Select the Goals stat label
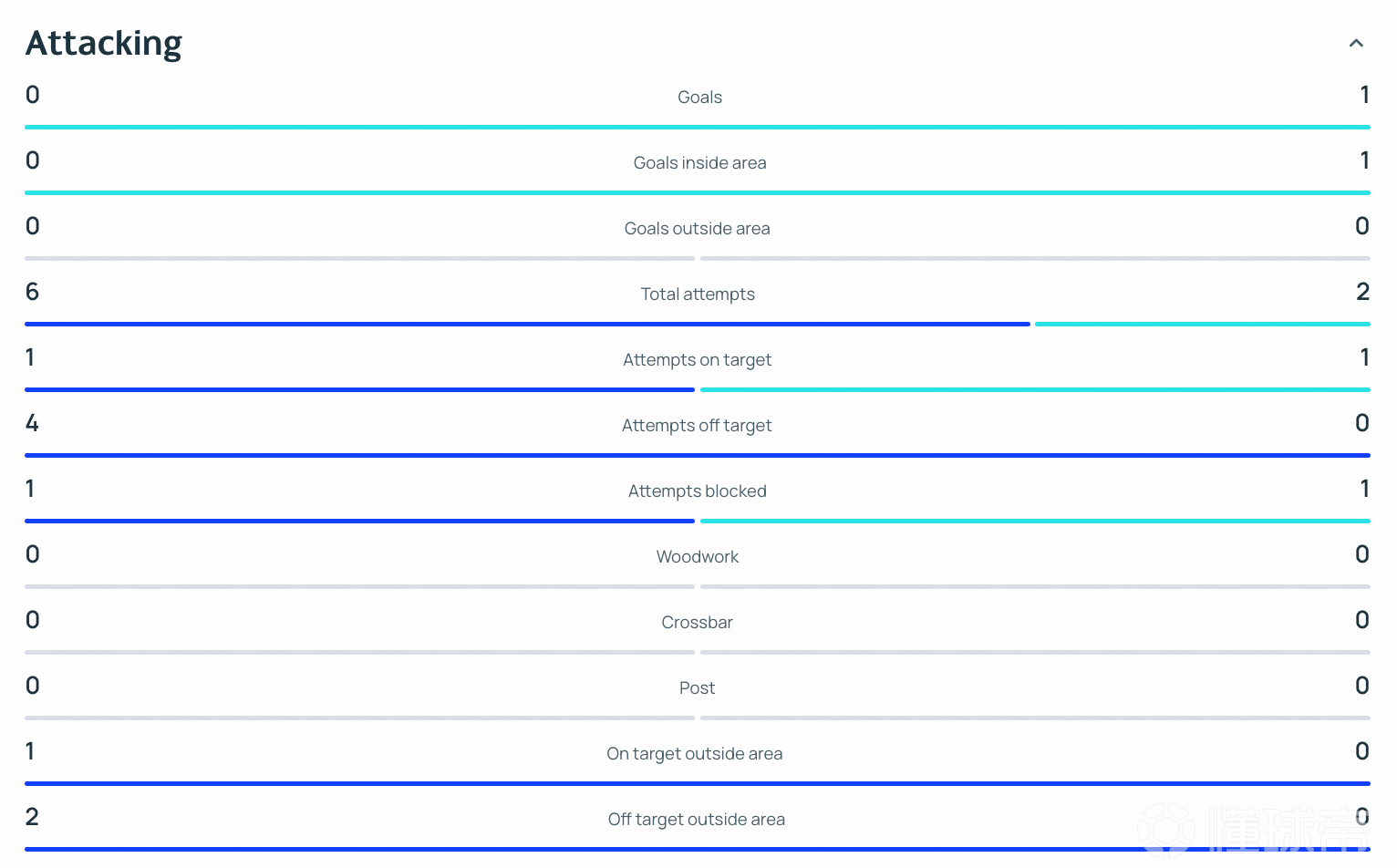The height and width of the screenshot is (868, 1397). click(x=699, y=98)
